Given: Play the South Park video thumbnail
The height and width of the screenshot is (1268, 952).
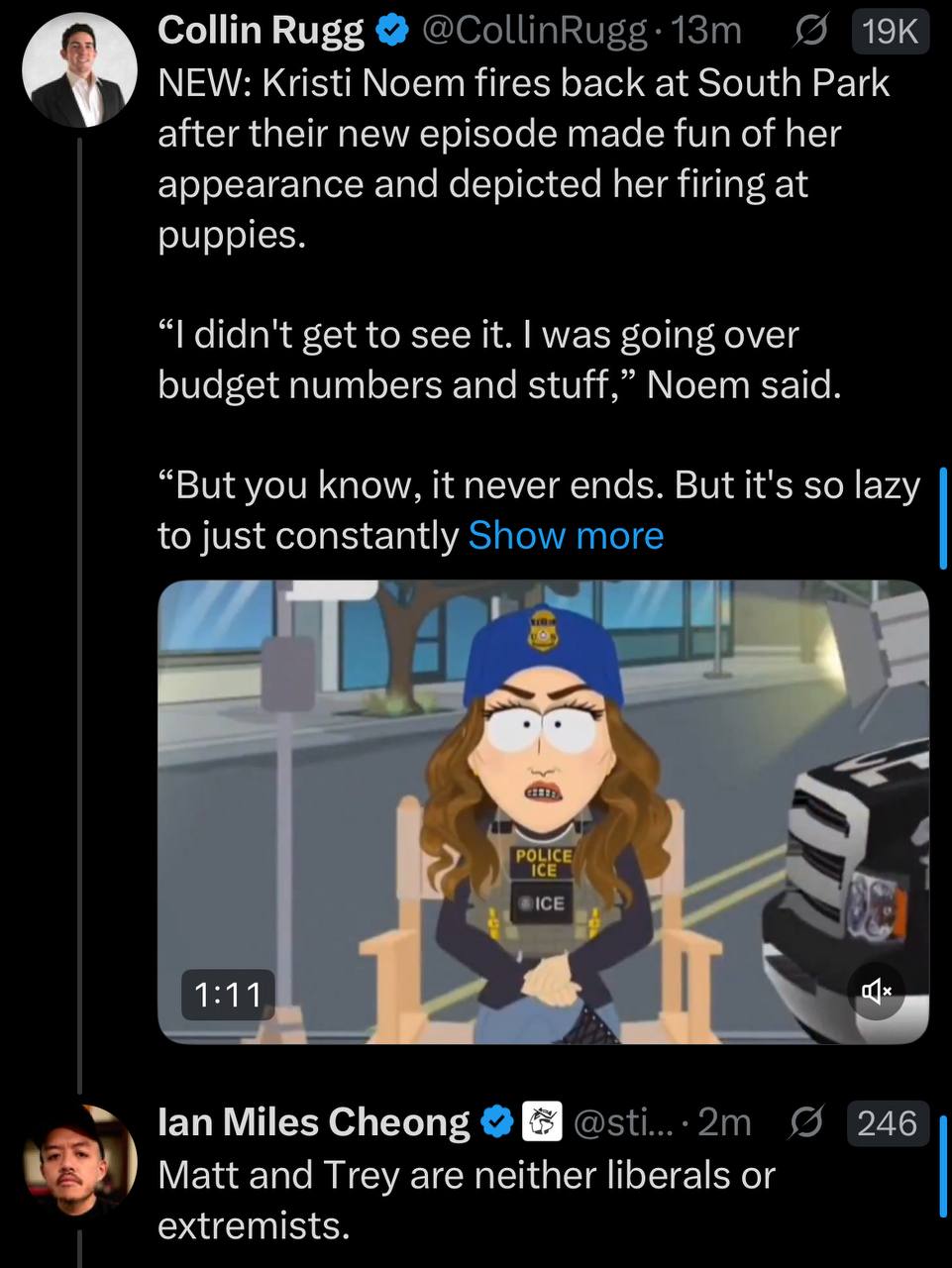Looking at the screenshot, I should 543,811.
